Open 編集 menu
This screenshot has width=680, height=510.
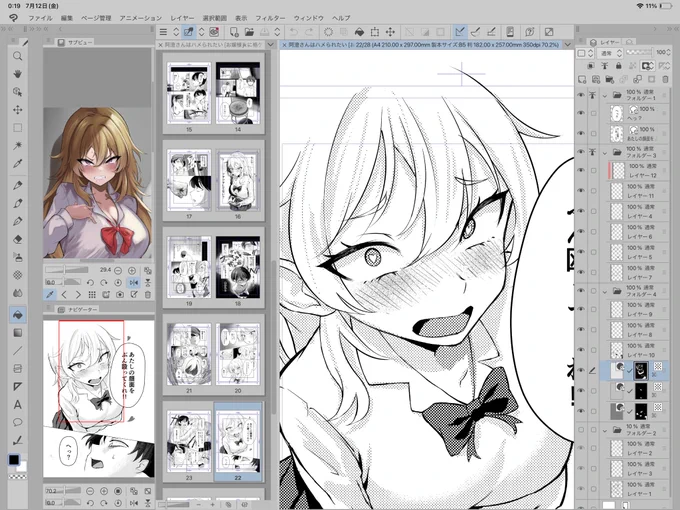[x=67, y=18]
